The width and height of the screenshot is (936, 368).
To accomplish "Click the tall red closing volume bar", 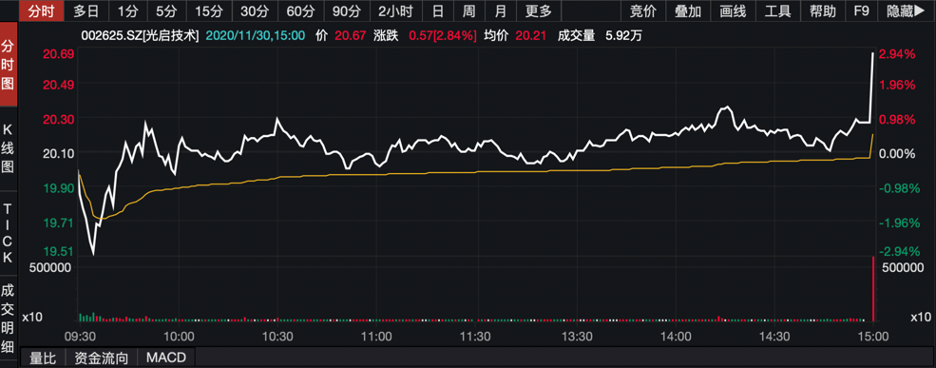I will pyautogui.click(x=873, y=289).
